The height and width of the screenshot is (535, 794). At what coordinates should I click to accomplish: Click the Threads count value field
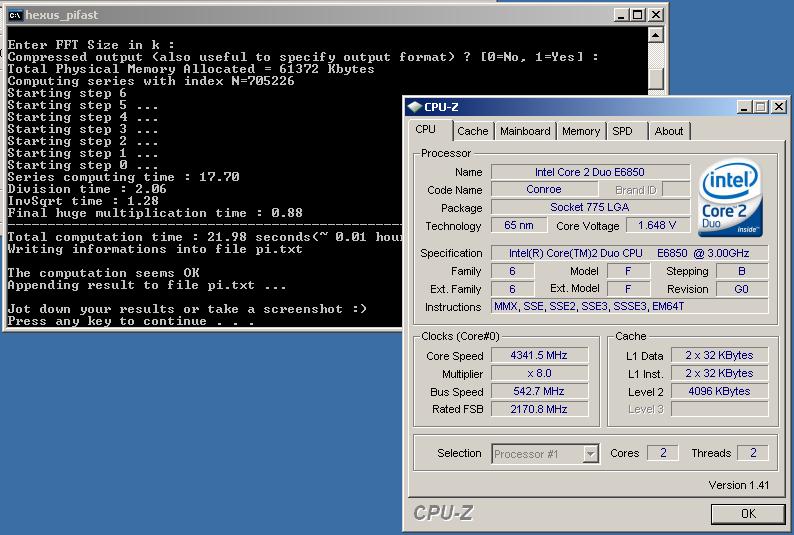(753, 453)
